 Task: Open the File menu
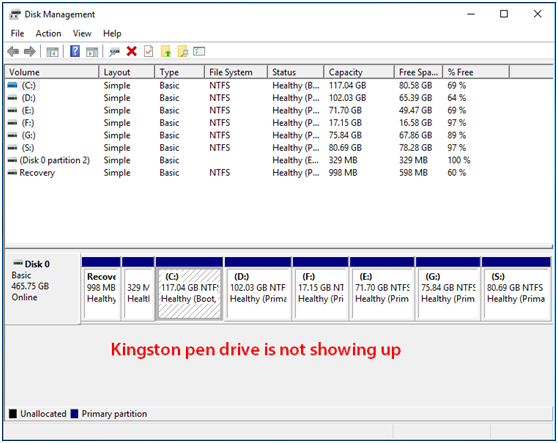point(17,33)
